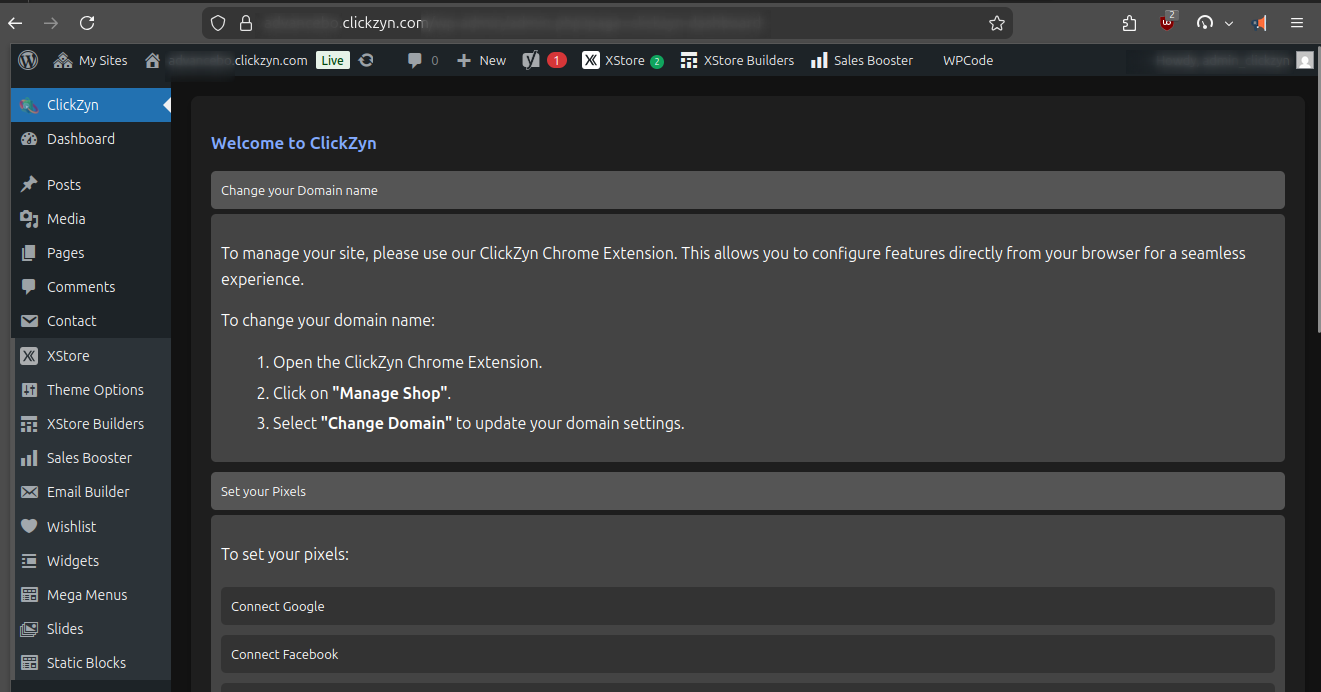Open the My Sites admin menu
Screen dimensions: 1321x692
click(91, 60)
